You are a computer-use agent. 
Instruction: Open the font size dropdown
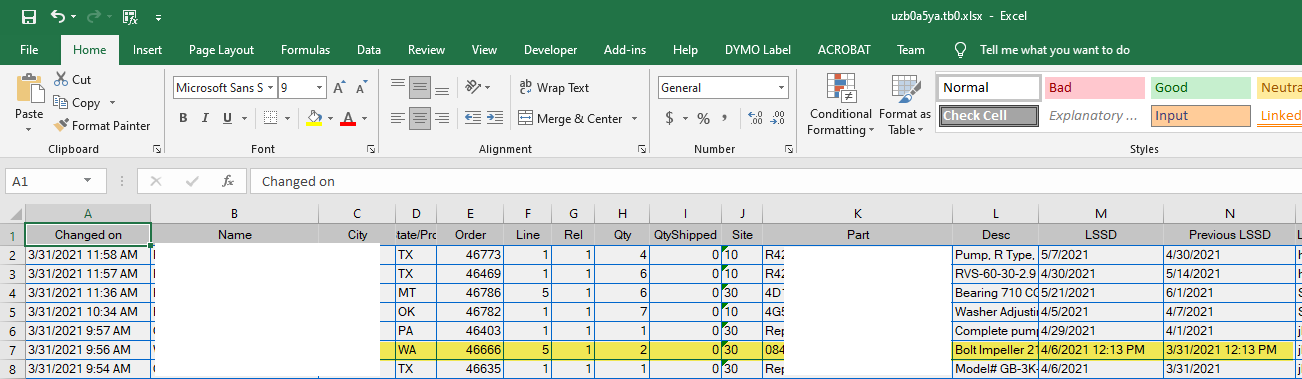click(319, 88)
